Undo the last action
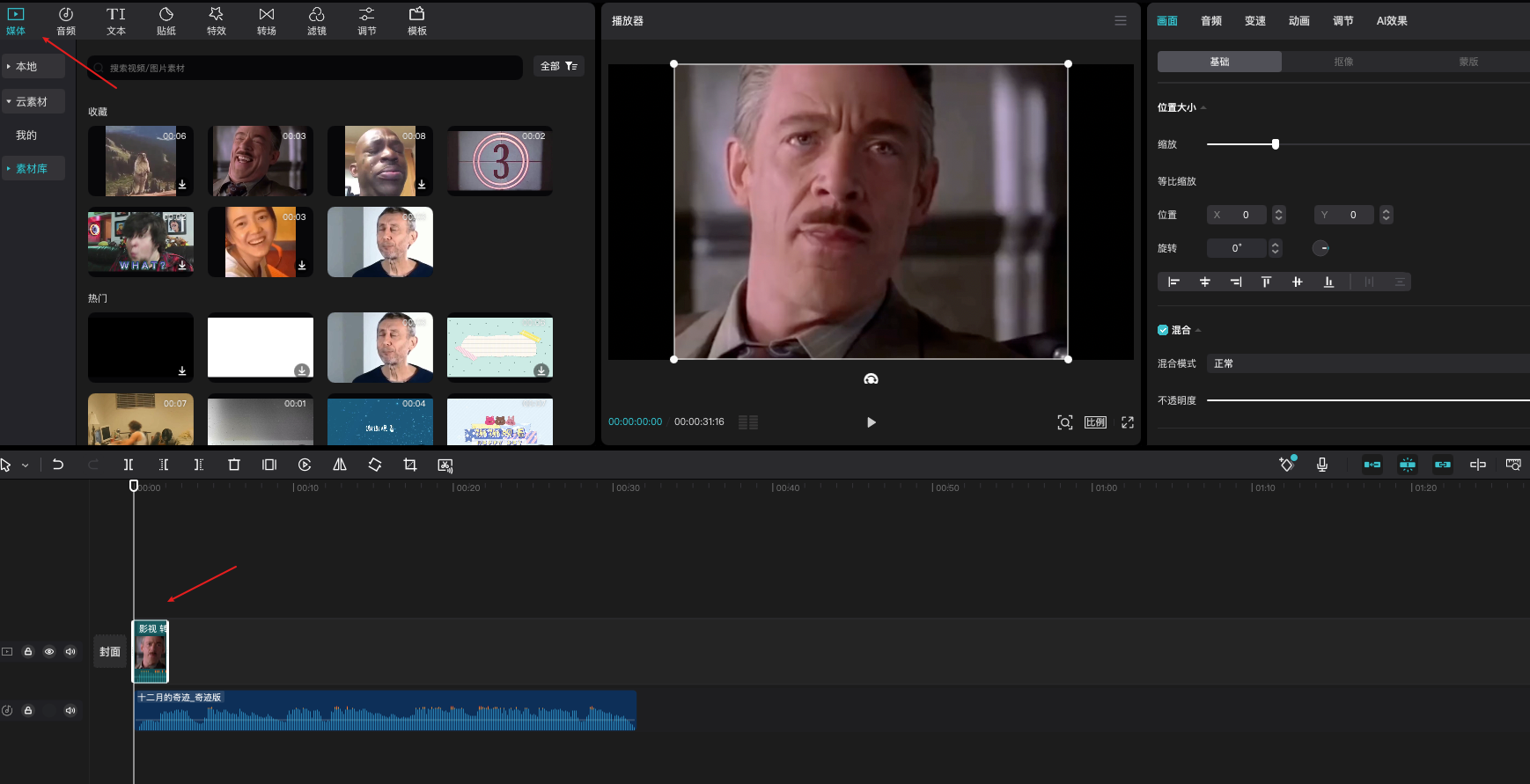Screen dimensions: 1530x784 (x=58, y=465)
